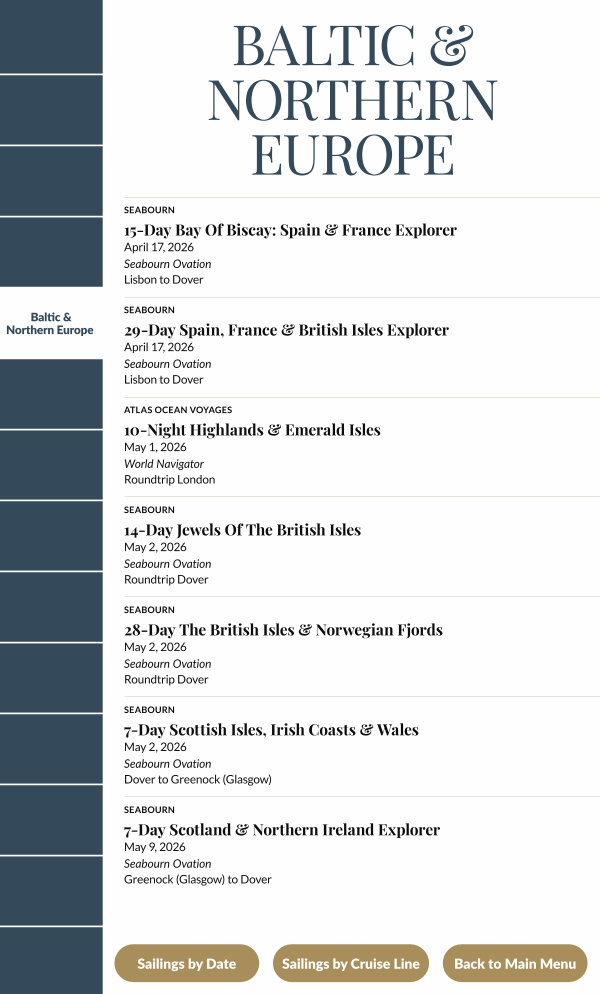Click the Atlas Ocean Voyages cruise line label
This screenshot has width=600, height=994.
point(177,410)
